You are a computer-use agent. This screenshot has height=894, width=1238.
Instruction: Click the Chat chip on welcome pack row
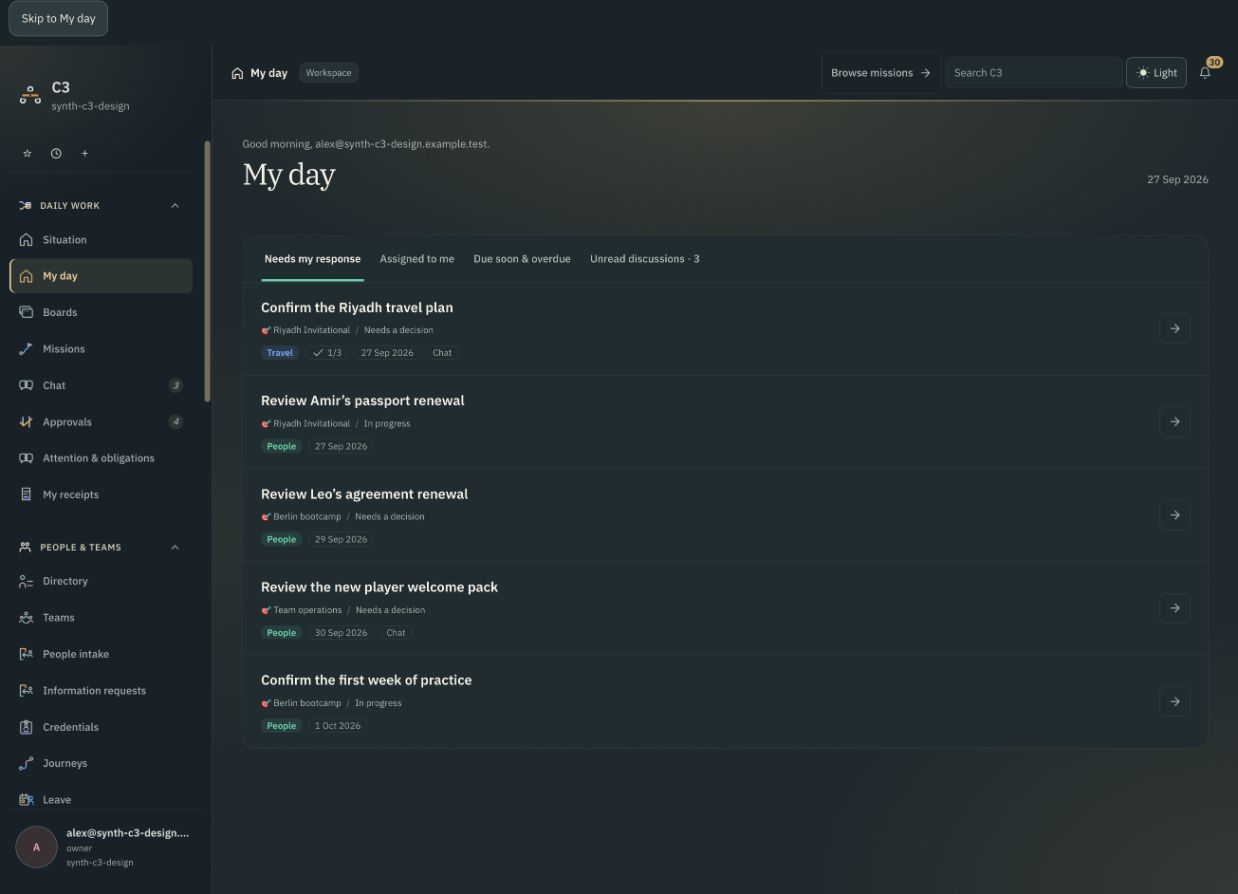(396, 633)
